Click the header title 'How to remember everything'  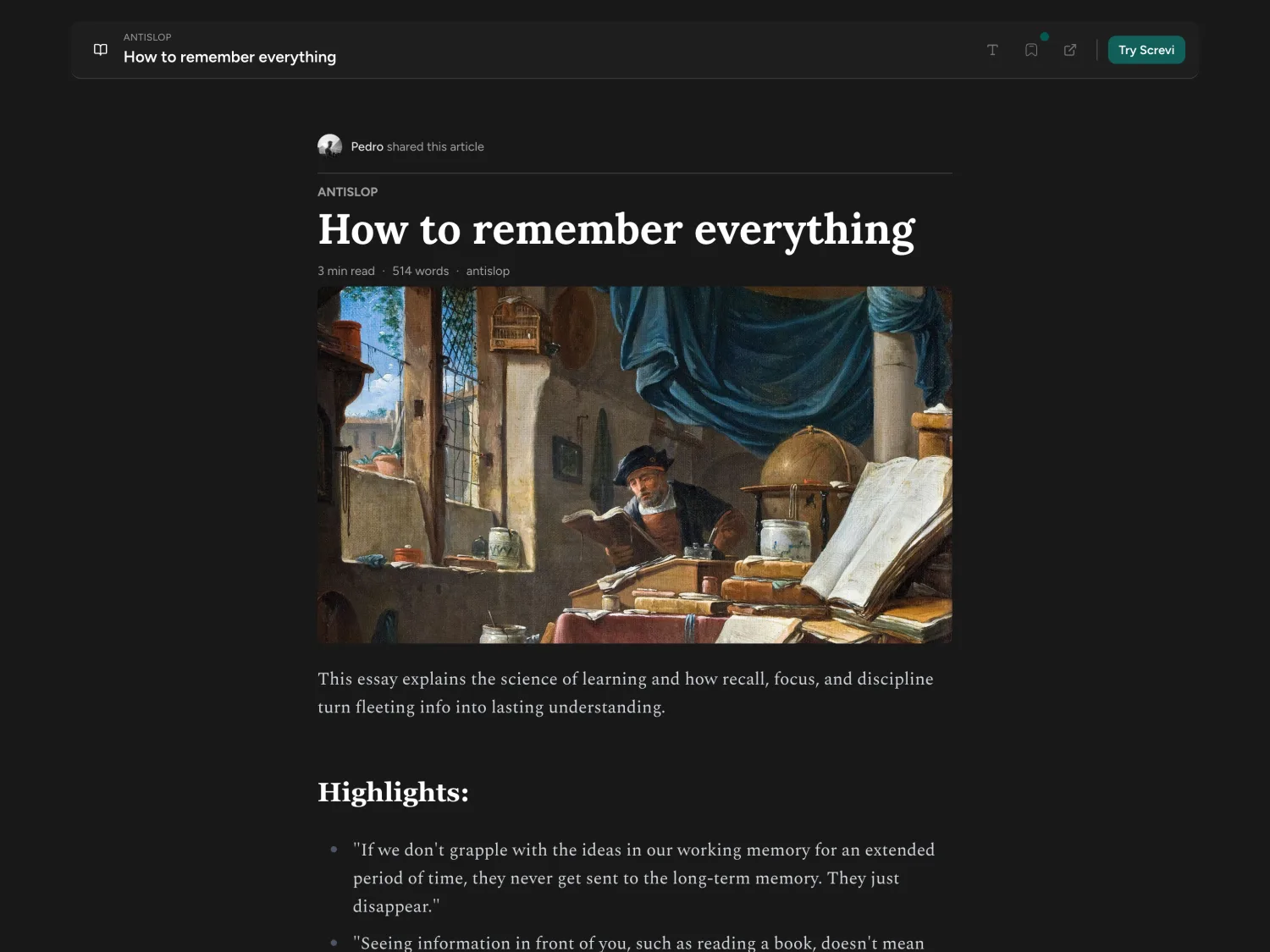pos(229,57)
